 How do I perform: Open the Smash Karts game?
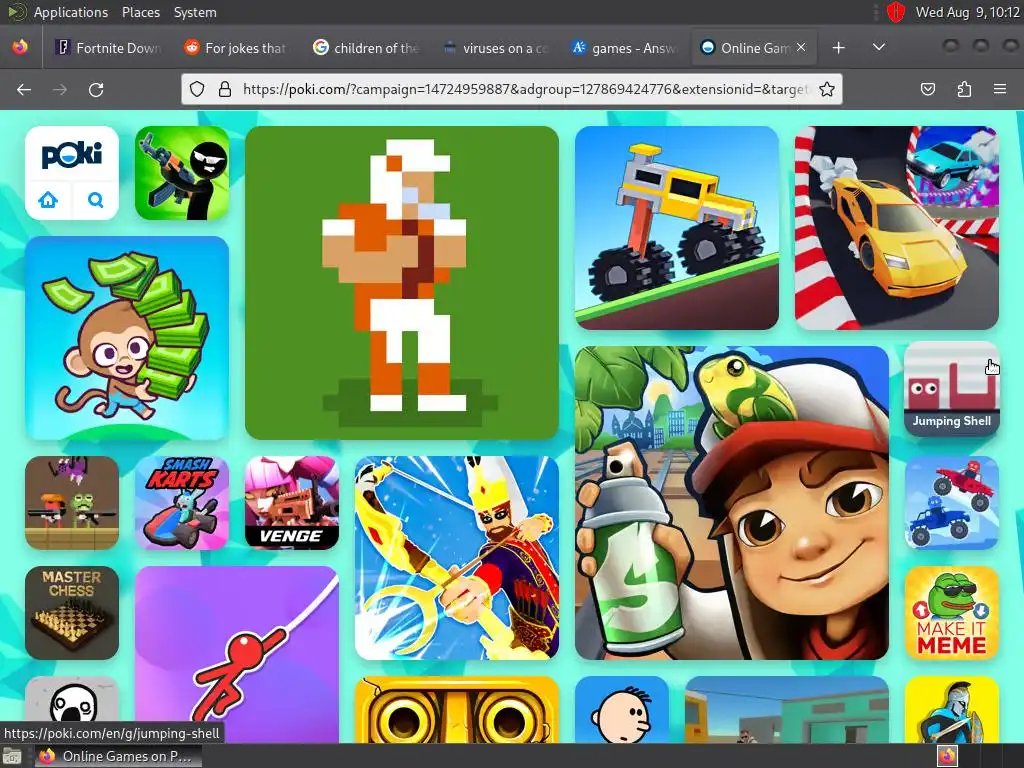(182, 503)
